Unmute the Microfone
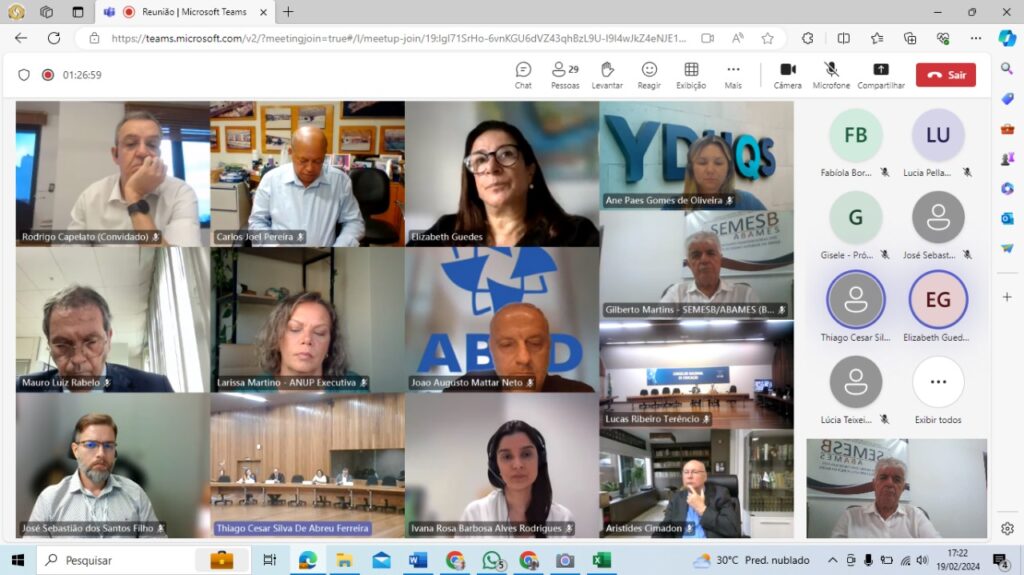 coord(831,74)
